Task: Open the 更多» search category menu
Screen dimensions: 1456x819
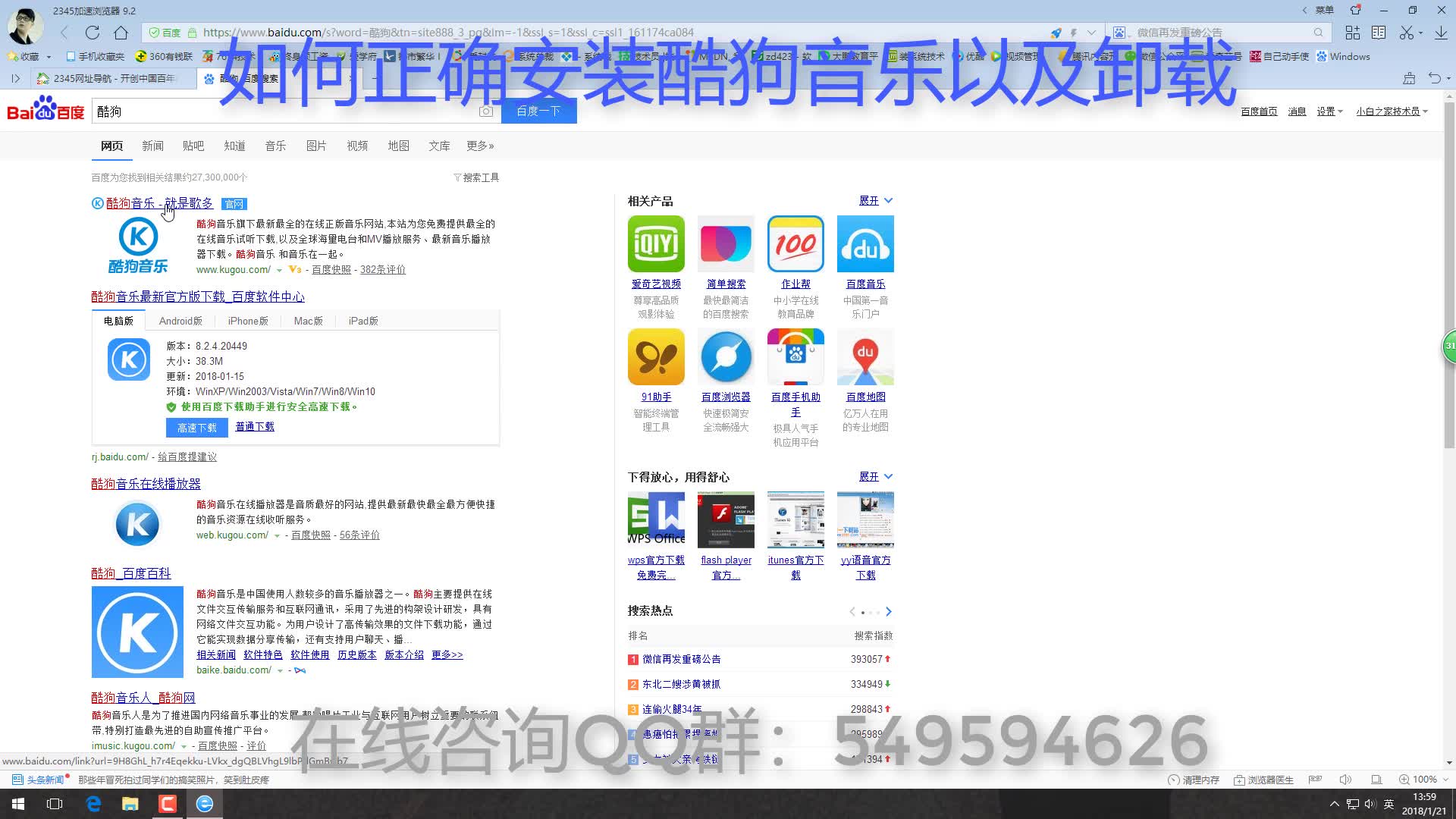Action: click(480, 146)
